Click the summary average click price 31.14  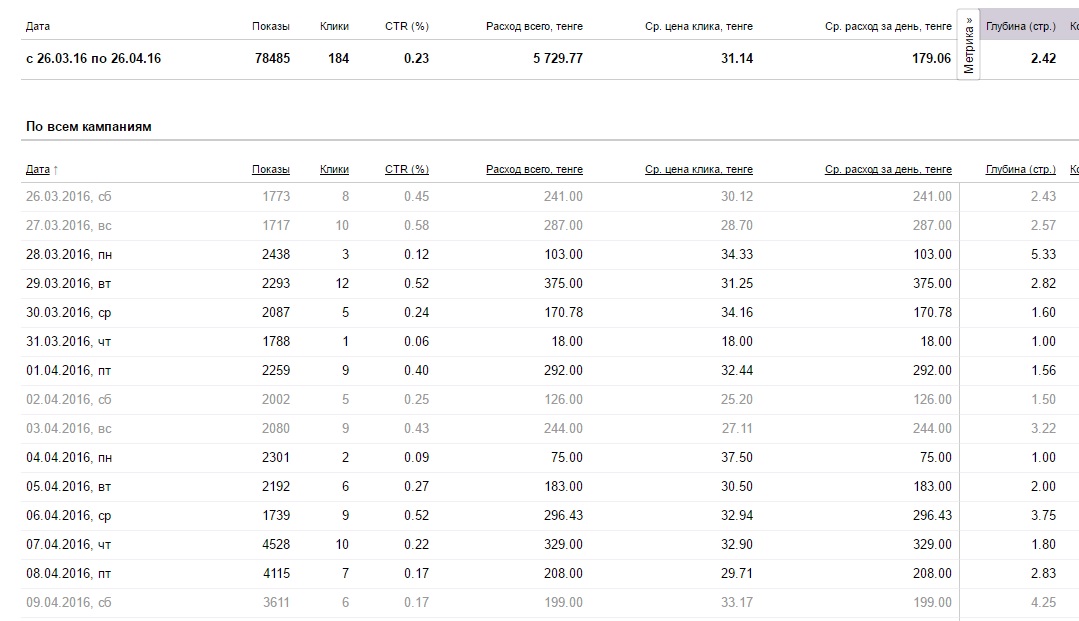click(x=736, y=59)
